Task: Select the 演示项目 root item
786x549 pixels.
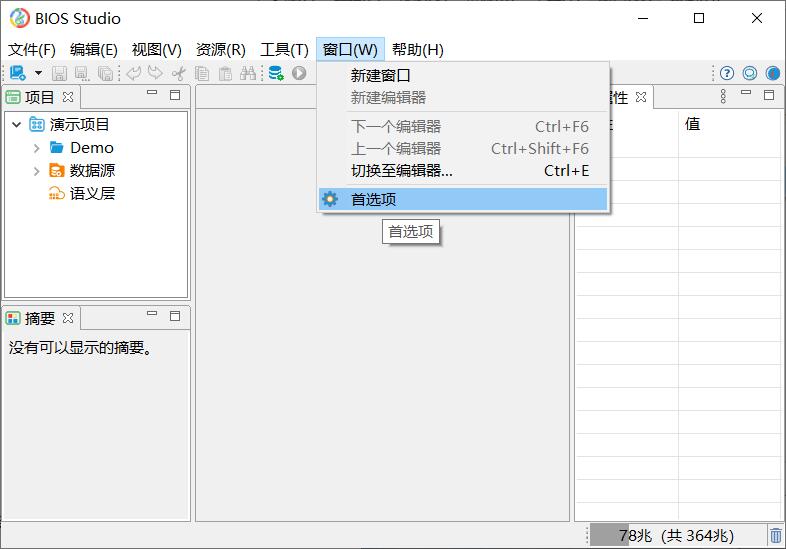Action: tap(69, 124)
